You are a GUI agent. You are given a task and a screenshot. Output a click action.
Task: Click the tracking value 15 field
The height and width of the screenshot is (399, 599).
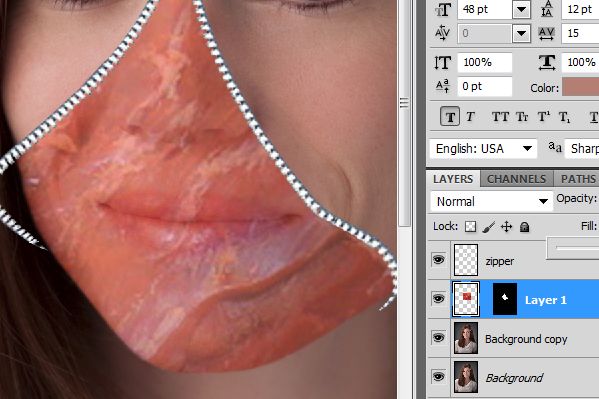(x=580, y=34)
